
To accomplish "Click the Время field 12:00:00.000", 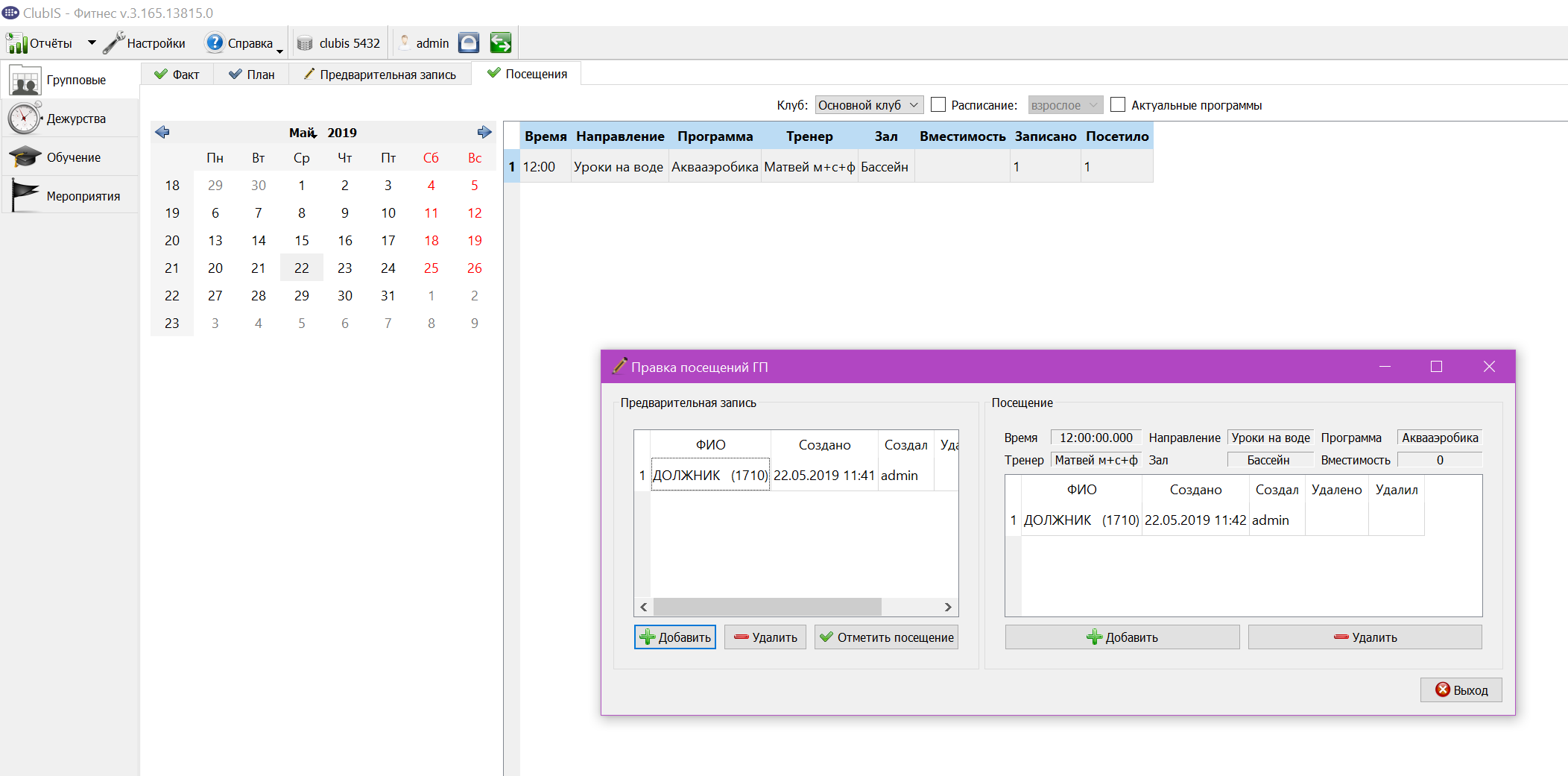I will 1096,438.
